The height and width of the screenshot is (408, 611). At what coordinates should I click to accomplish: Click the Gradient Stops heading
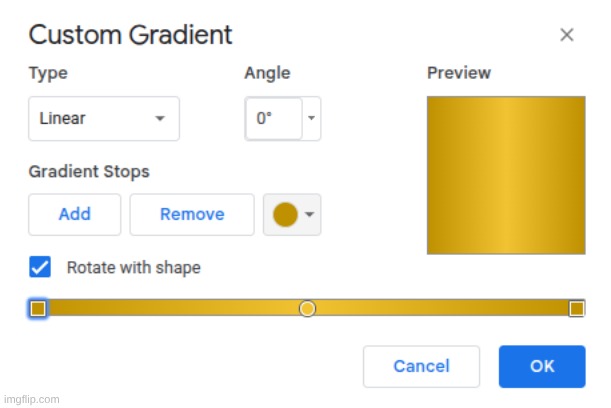89,172
